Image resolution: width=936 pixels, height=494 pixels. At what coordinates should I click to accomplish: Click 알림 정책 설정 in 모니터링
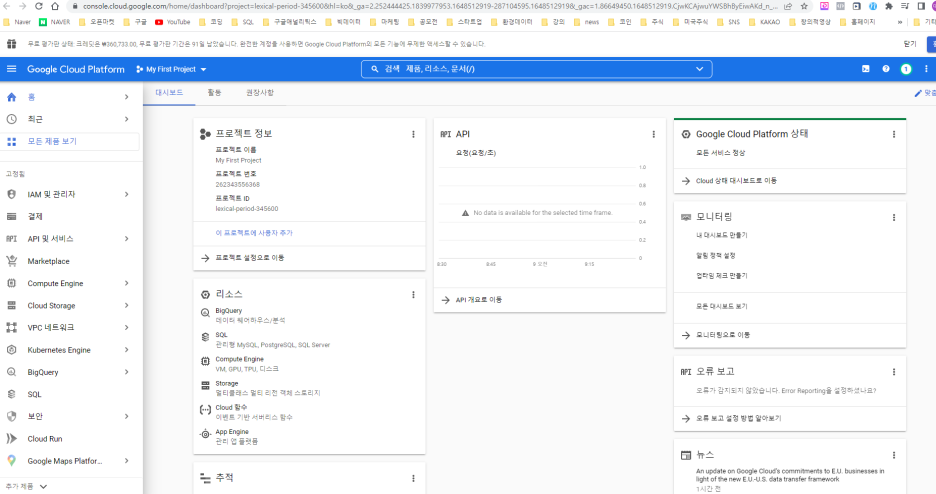point(715,255)
